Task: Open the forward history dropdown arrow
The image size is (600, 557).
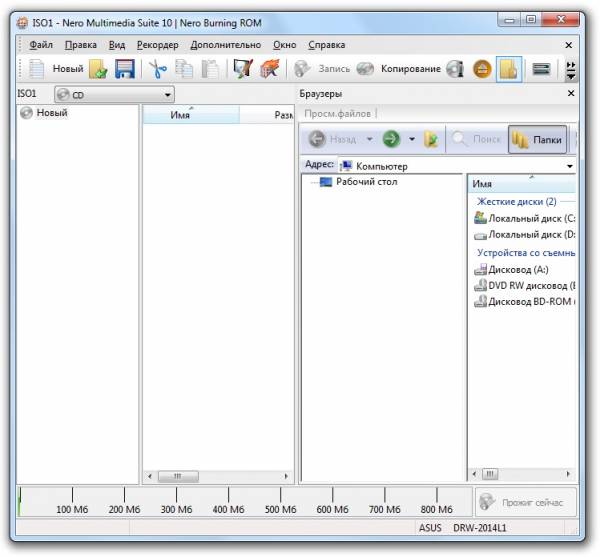Action: click(412, 139)
